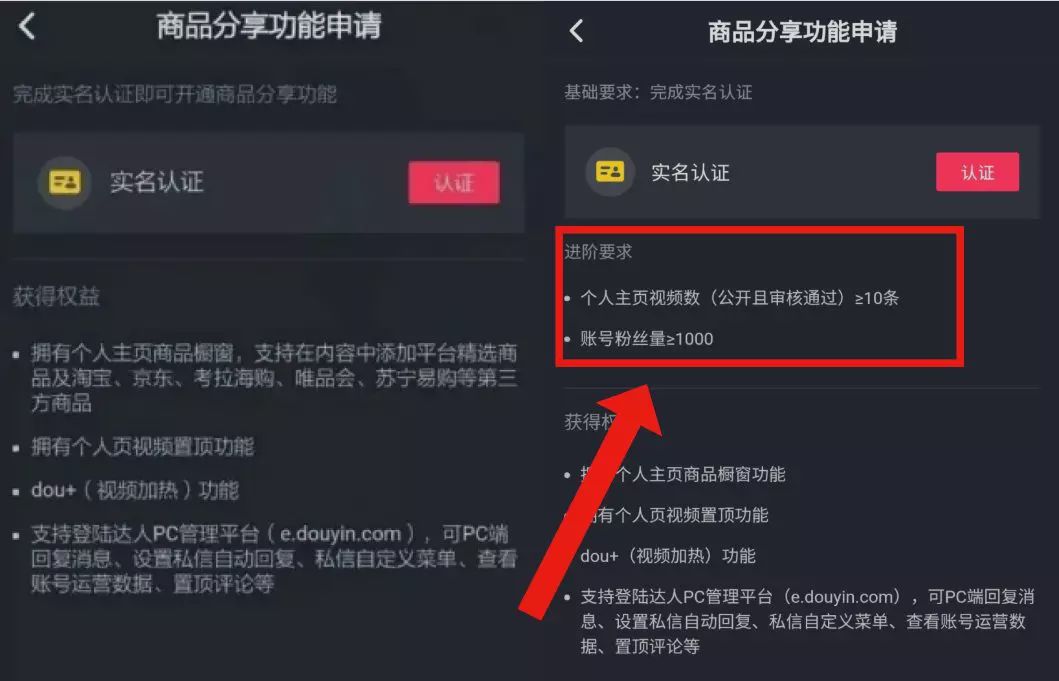
Task: Go back using right screen's back arrow
Action: click(x=576, y=30)
